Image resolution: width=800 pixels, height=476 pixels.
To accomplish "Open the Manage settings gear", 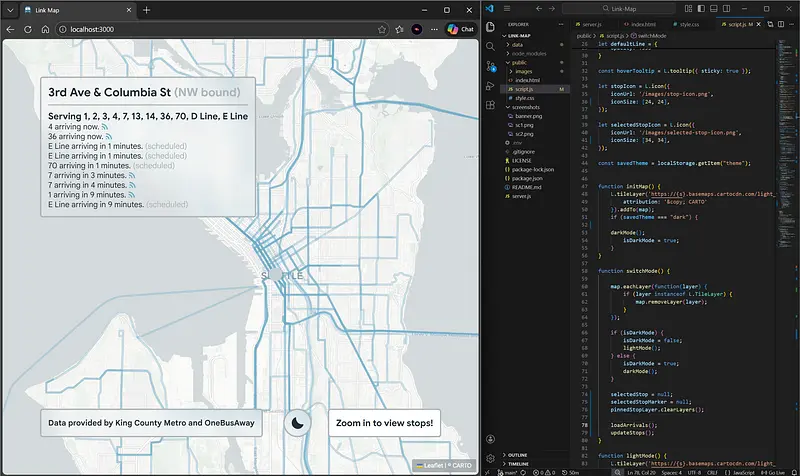I will click(x=490, y=458).
